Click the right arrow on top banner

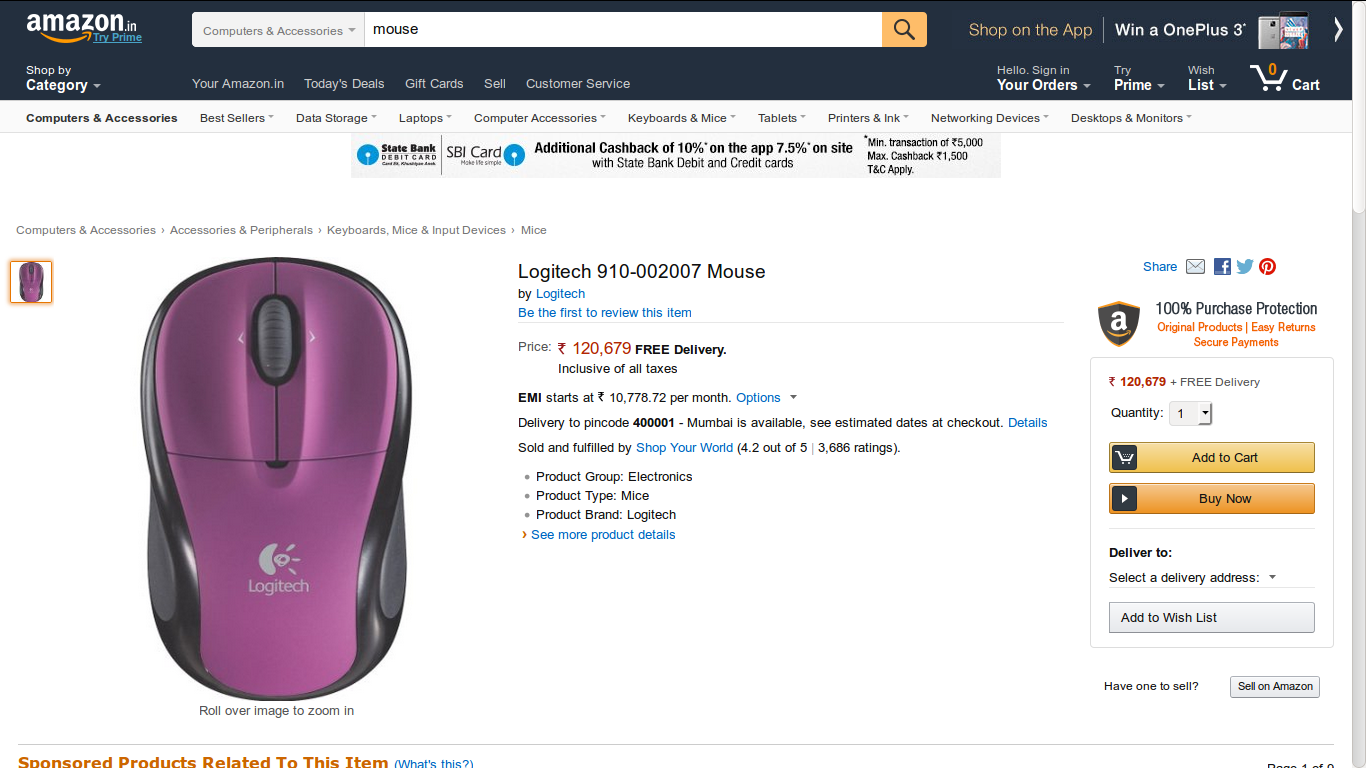pos(1338,30)
